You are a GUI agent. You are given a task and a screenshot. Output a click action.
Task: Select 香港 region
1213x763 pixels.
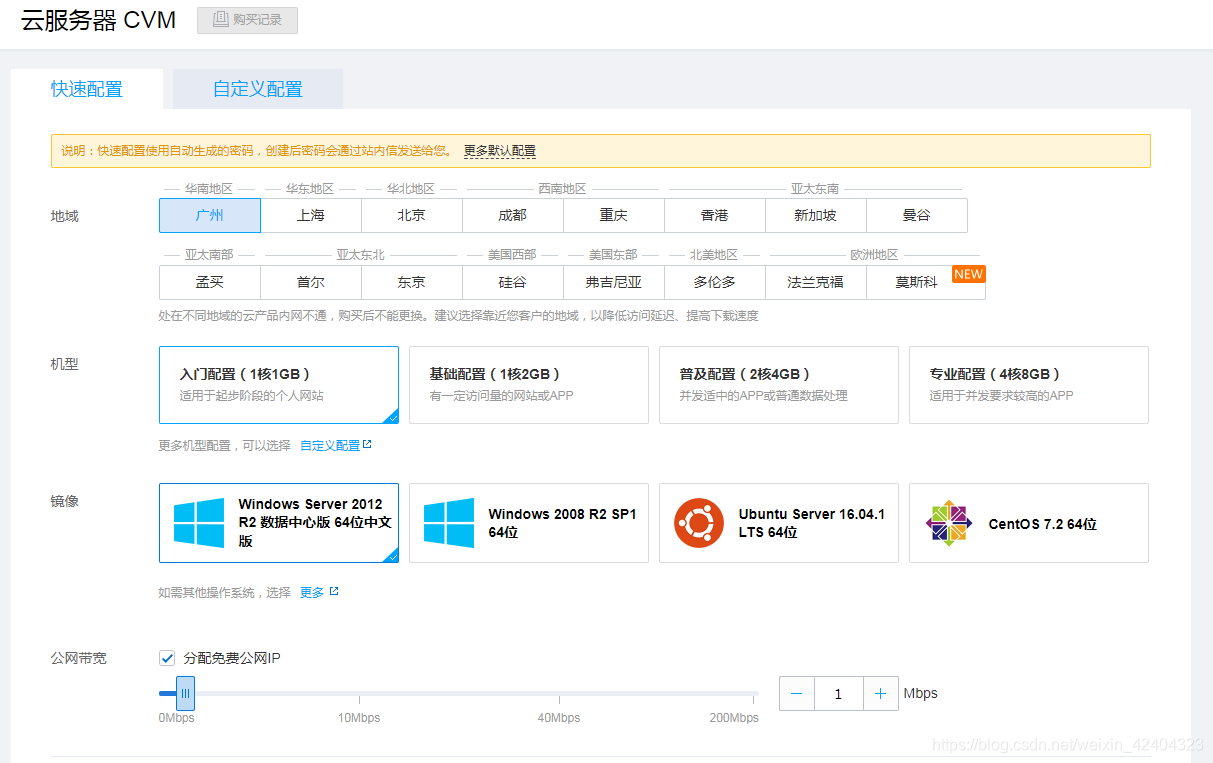[715, 215]
